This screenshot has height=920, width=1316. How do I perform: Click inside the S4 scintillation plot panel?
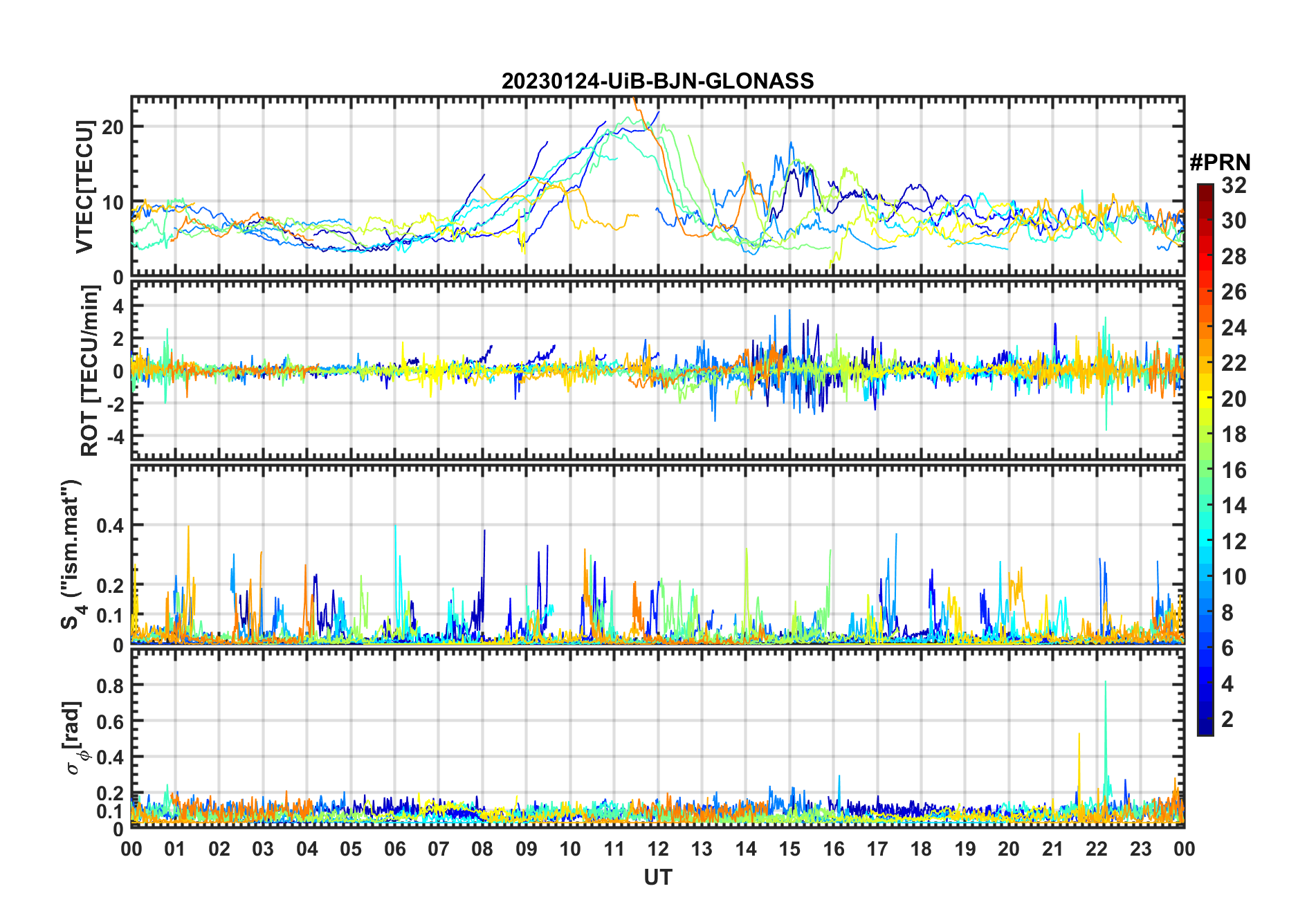tap(657, 554)
